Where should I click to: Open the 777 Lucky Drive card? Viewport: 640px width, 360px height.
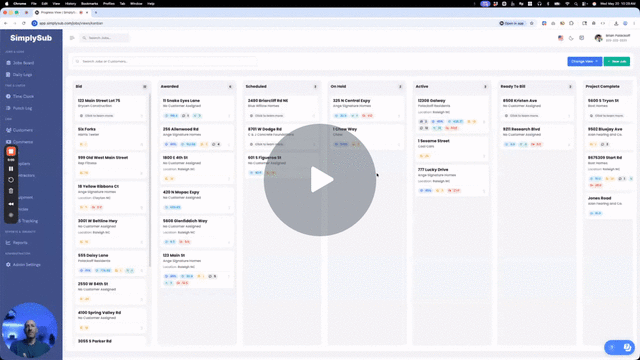pos(451,180)
